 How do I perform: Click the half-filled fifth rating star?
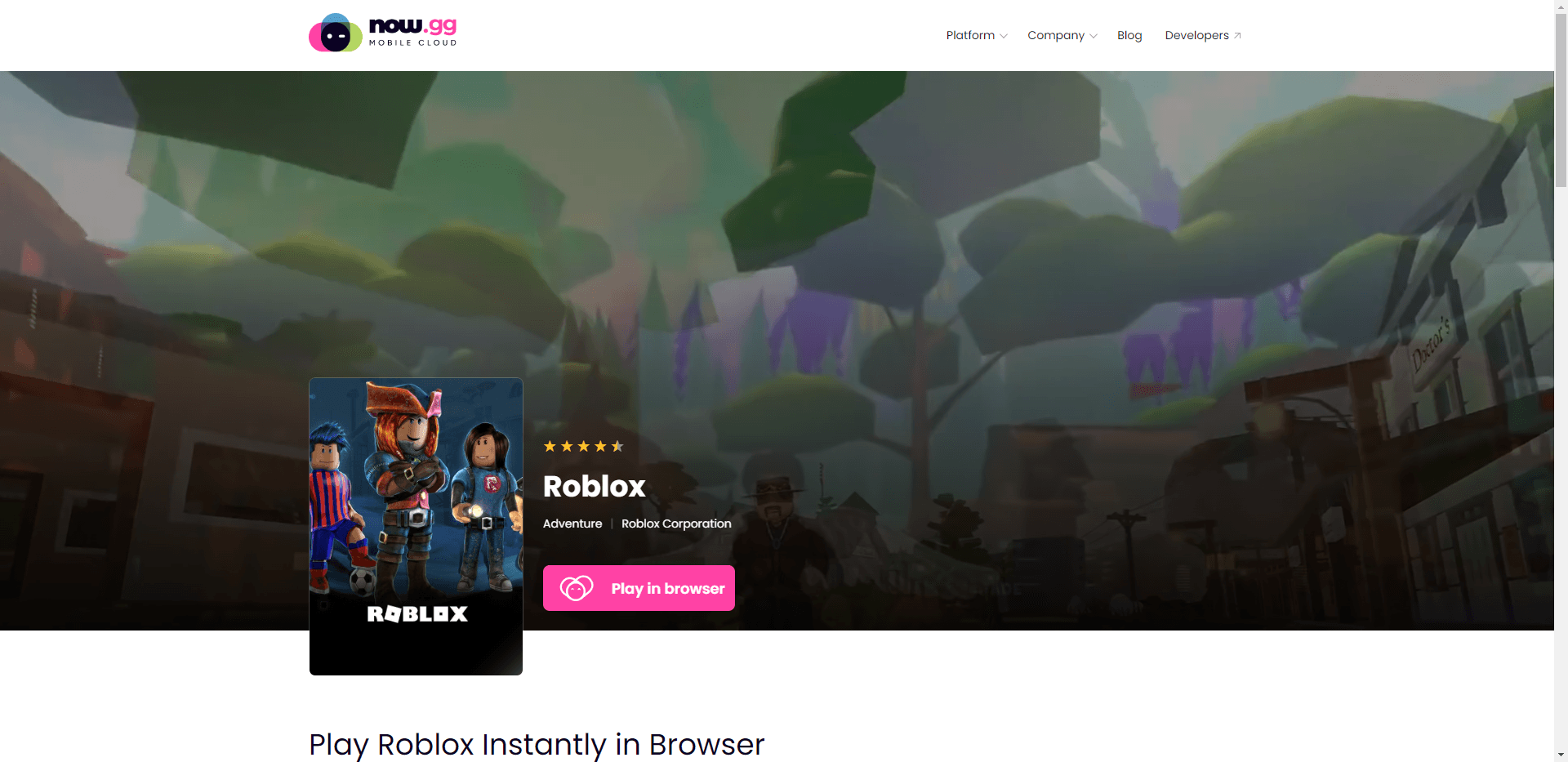tap(617, 446)
